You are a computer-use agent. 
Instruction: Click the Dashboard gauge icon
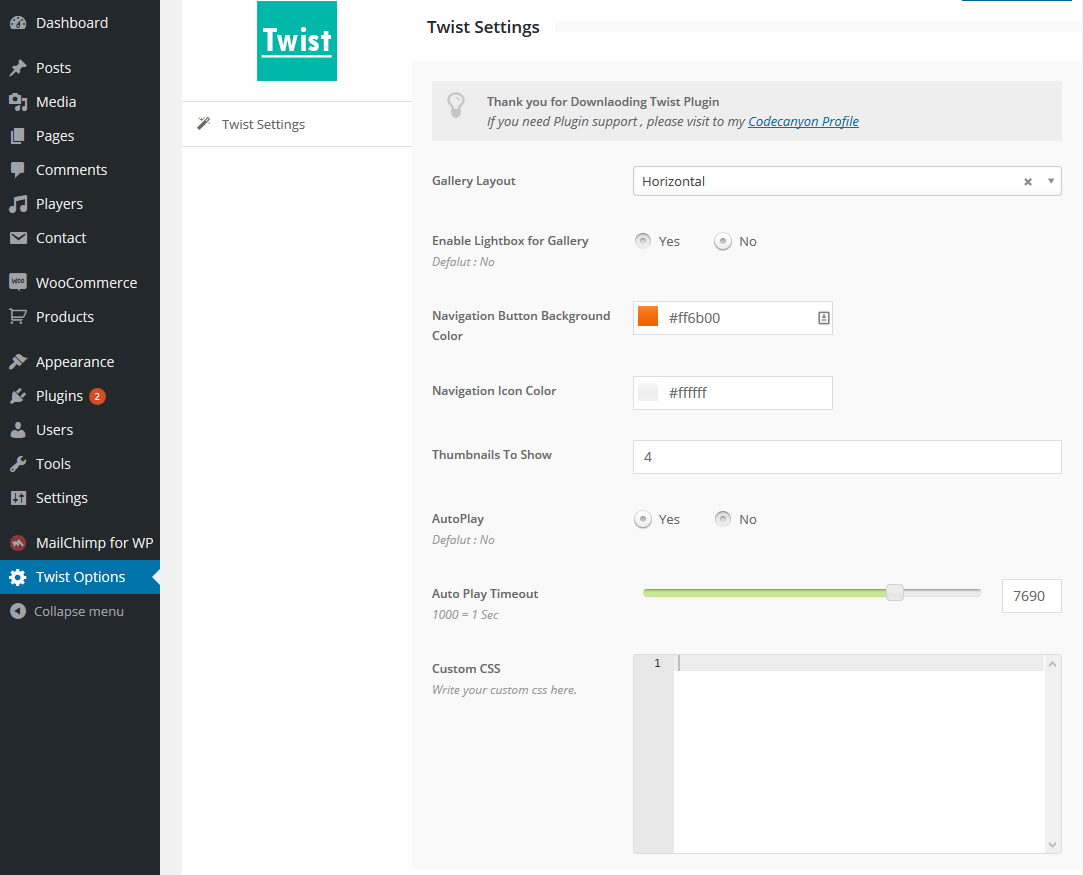(18, 23)
